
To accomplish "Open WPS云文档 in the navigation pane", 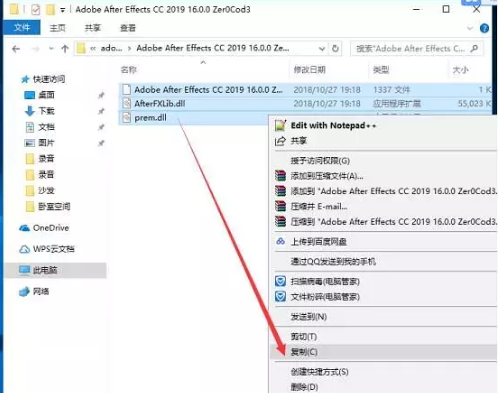I will (53, 249).
